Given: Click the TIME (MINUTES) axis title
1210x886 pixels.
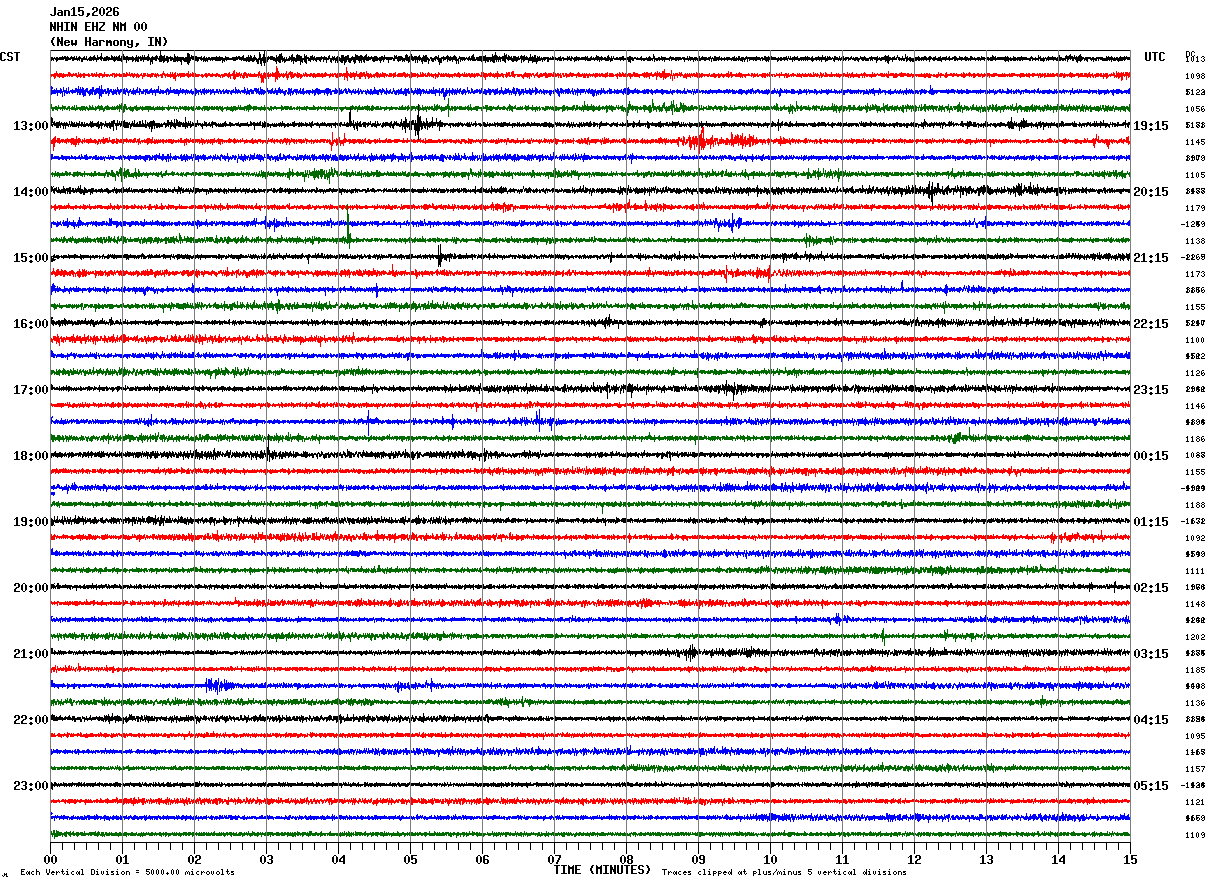Looking at the screenshot, I should click(x=602, y=870).
